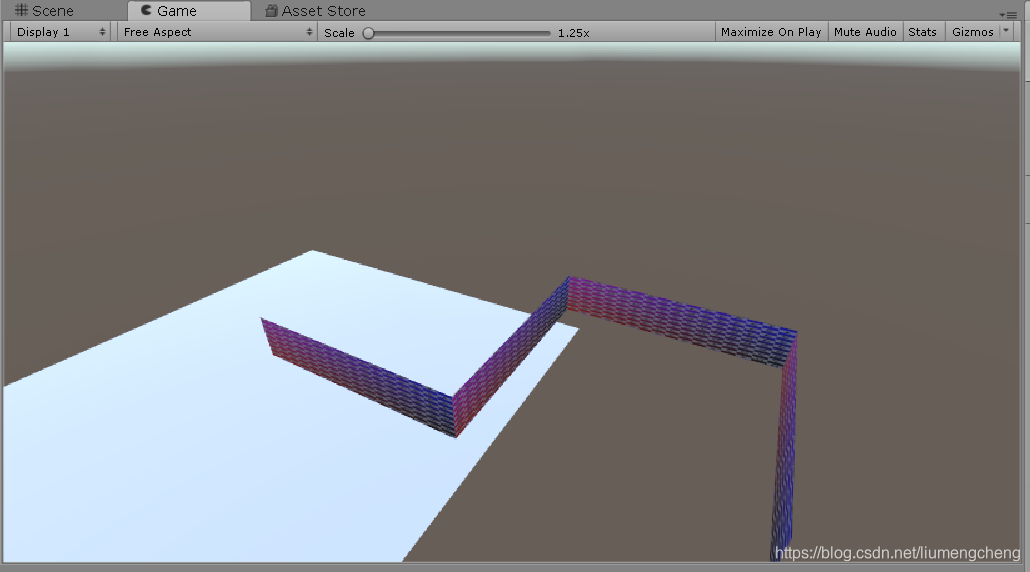Click the Asset Store bag icon
The height and width of the screenshot is (572, 1030).
tap(271, 11)
